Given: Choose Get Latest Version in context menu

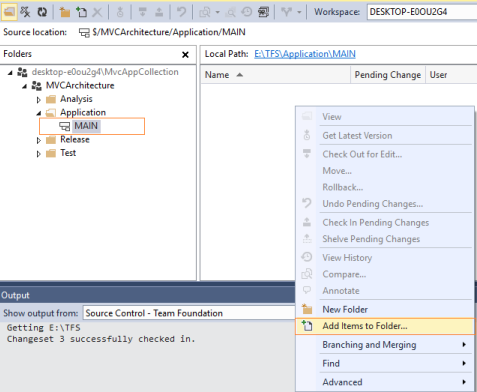Looking at the screenshot, I should coord(385,135).
